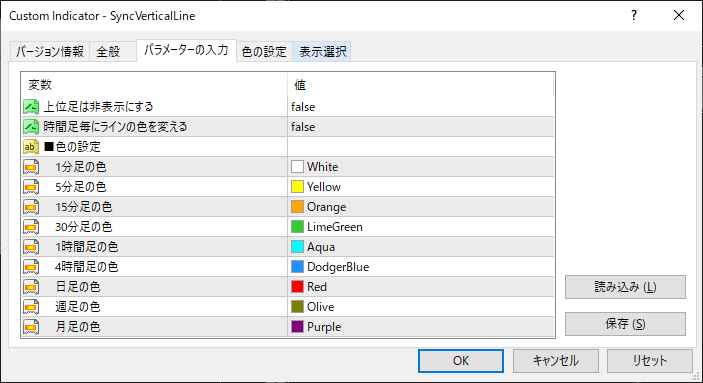Click the color parameter icon for 日足の色
The image size is (703, 383).
31,287
